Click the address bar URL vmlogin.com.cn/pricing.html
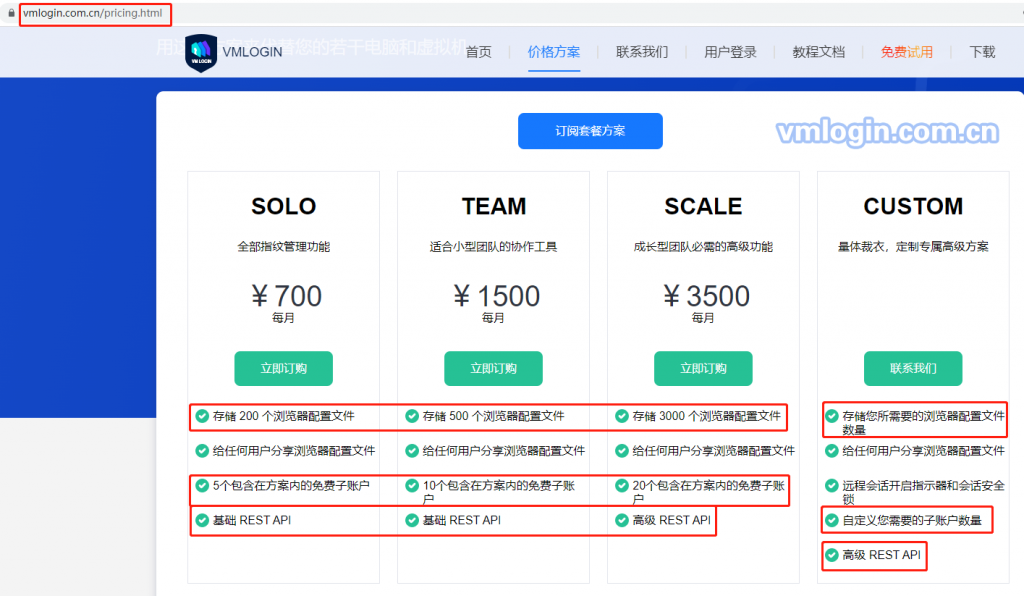The height and width of the screenshot is (596, 1024). click(x=93, y=13)
